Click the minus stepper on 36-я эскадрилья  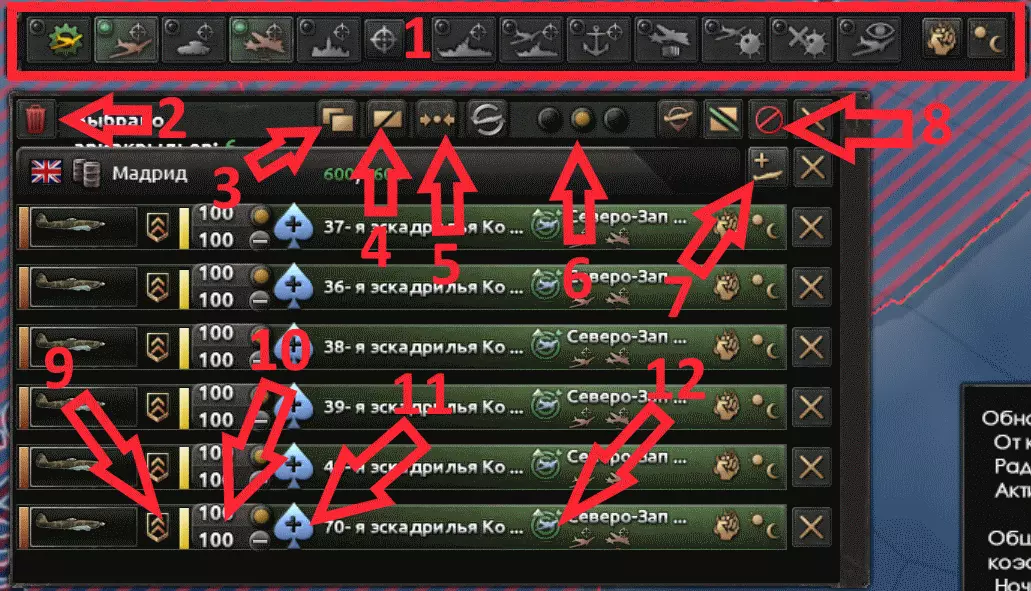coord(260,301)
